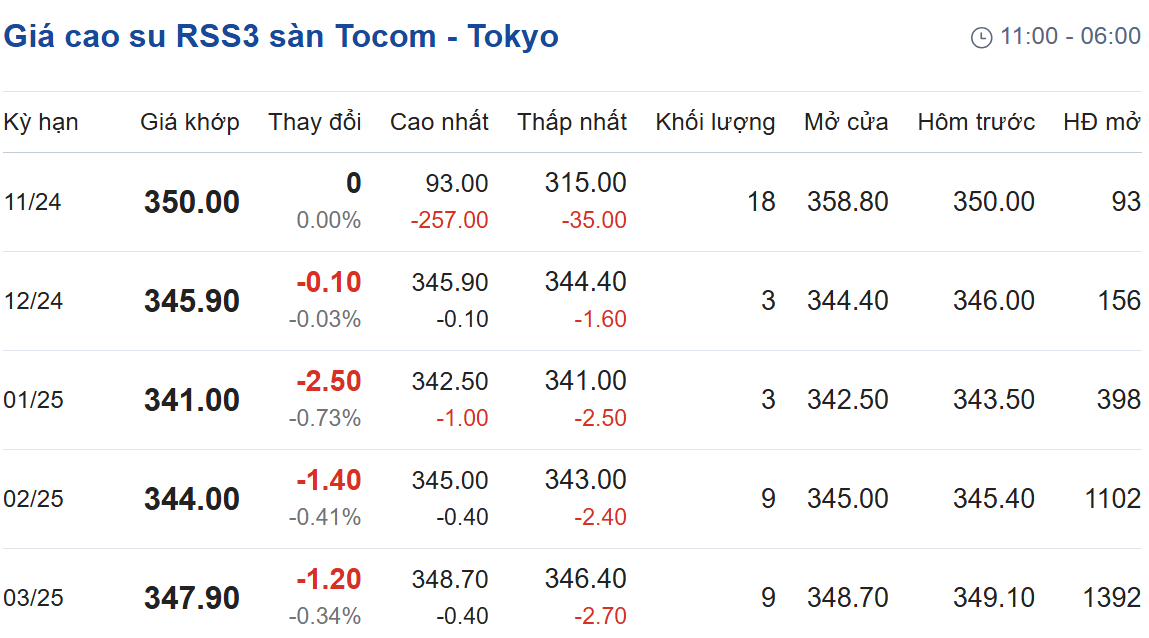Select the 01/25 contract term

(x=34, y=400)
